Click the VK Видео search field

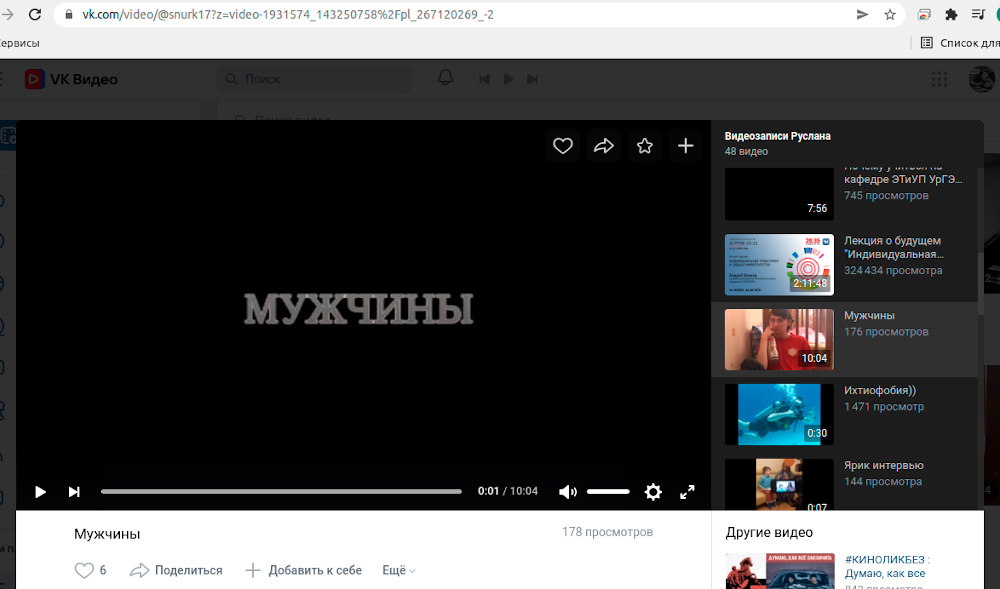(320, 79)
